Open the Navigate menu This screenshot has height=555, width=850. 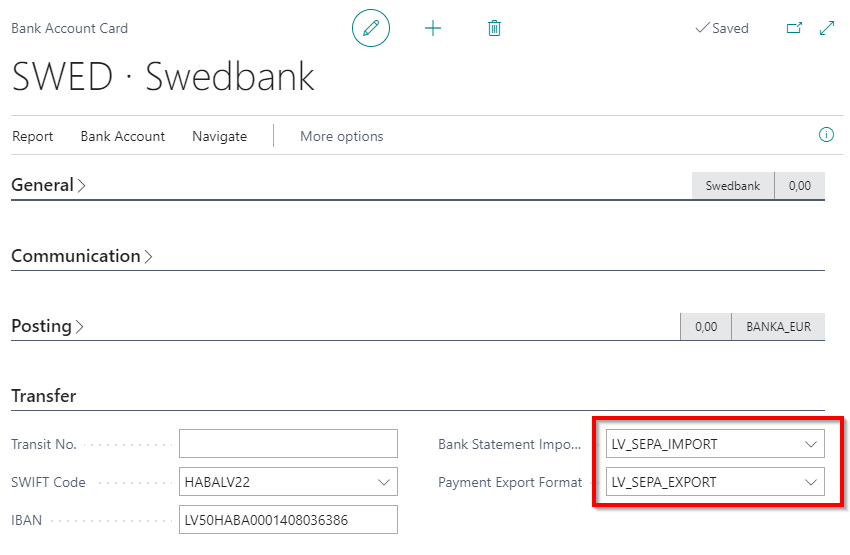pos(220,136)
